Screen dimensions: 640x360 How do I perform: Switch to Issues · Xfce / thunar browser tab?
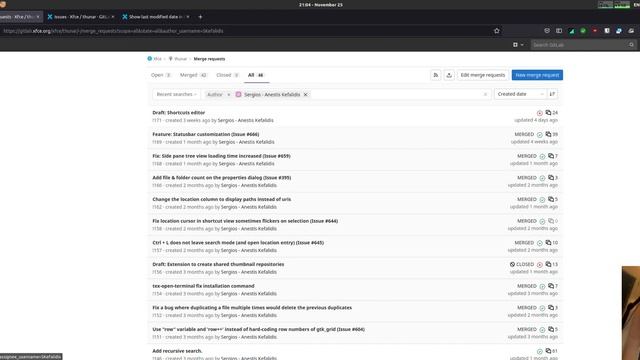click(80, 17)
